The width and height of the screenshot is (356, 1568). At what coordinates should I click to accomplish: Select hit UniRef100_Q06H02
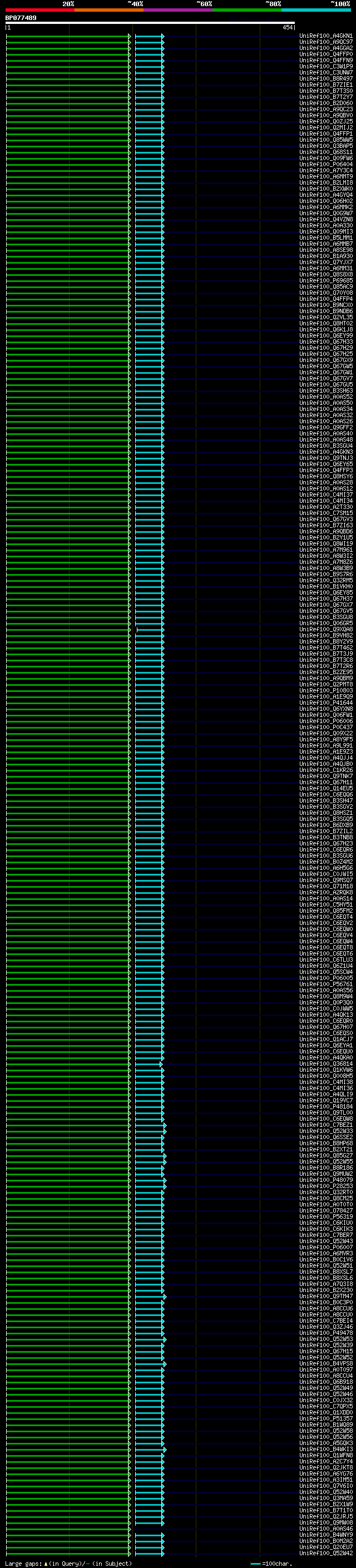pos(325,201)
